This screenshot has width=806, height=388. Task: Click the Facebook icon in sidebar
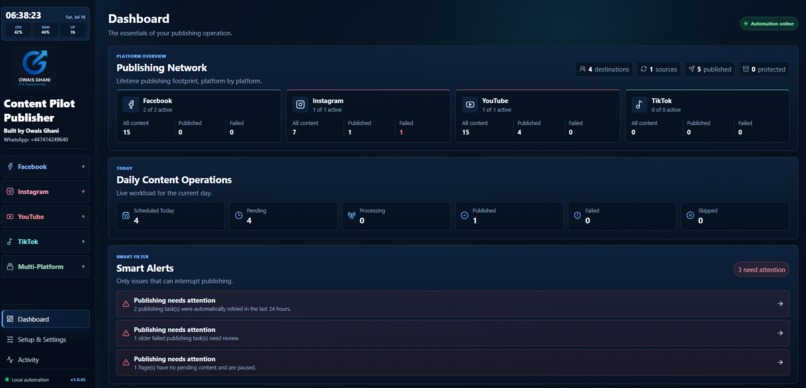[x=10, y=167]
